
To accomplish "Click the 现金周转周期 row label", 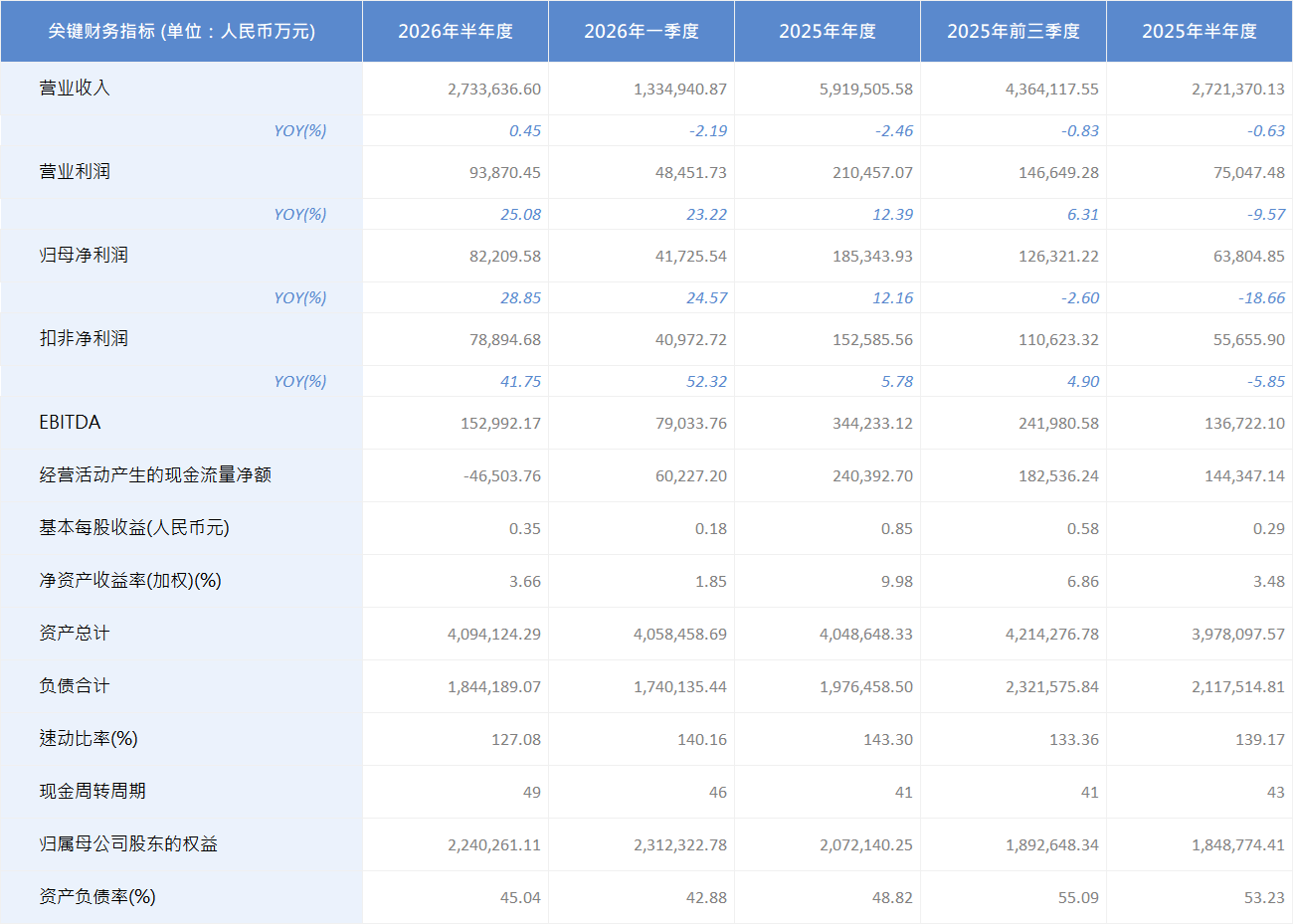I will tap(92, 792).
